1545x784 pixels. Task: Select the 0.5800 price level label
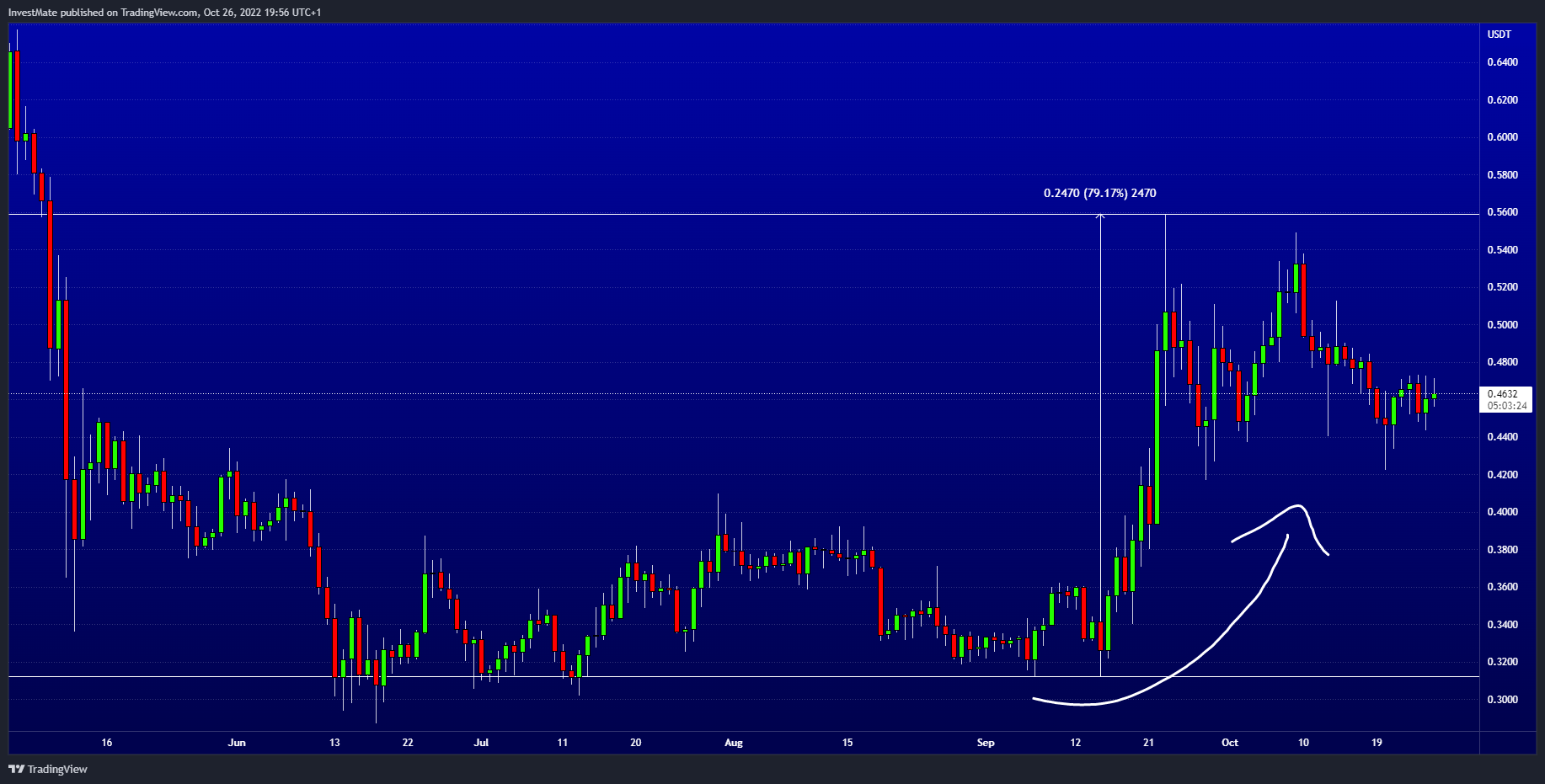click(x=1502, y=175)
